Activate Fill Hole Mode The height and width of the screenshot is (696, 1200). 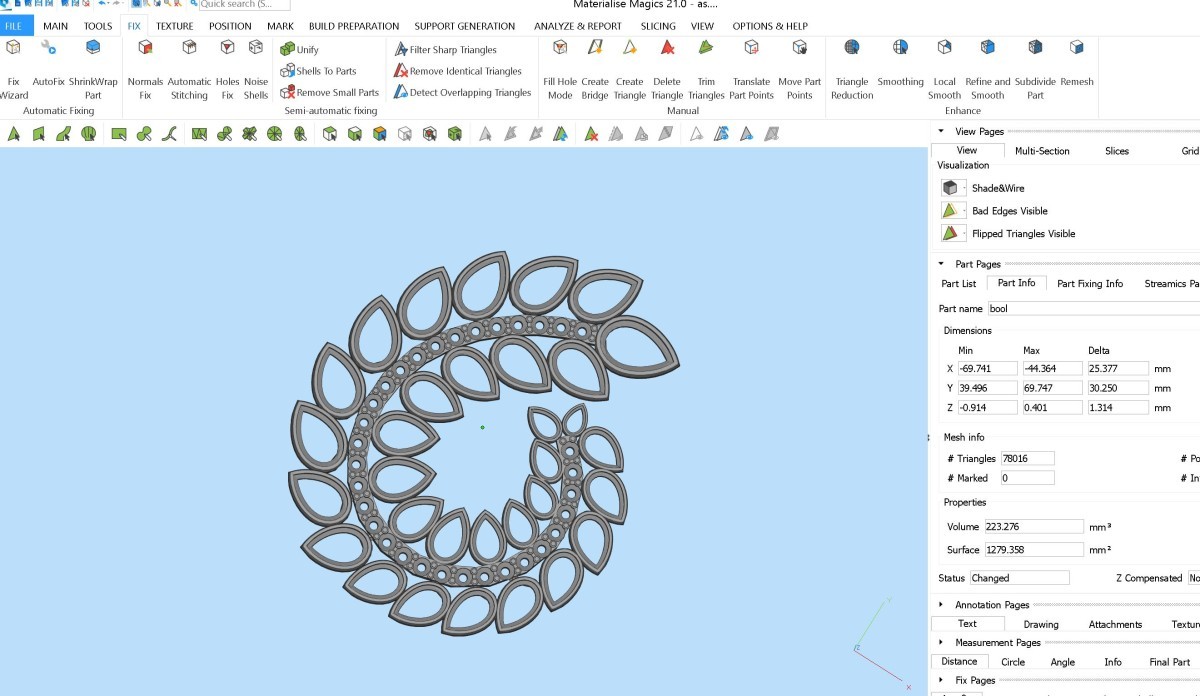click(560, 68)
